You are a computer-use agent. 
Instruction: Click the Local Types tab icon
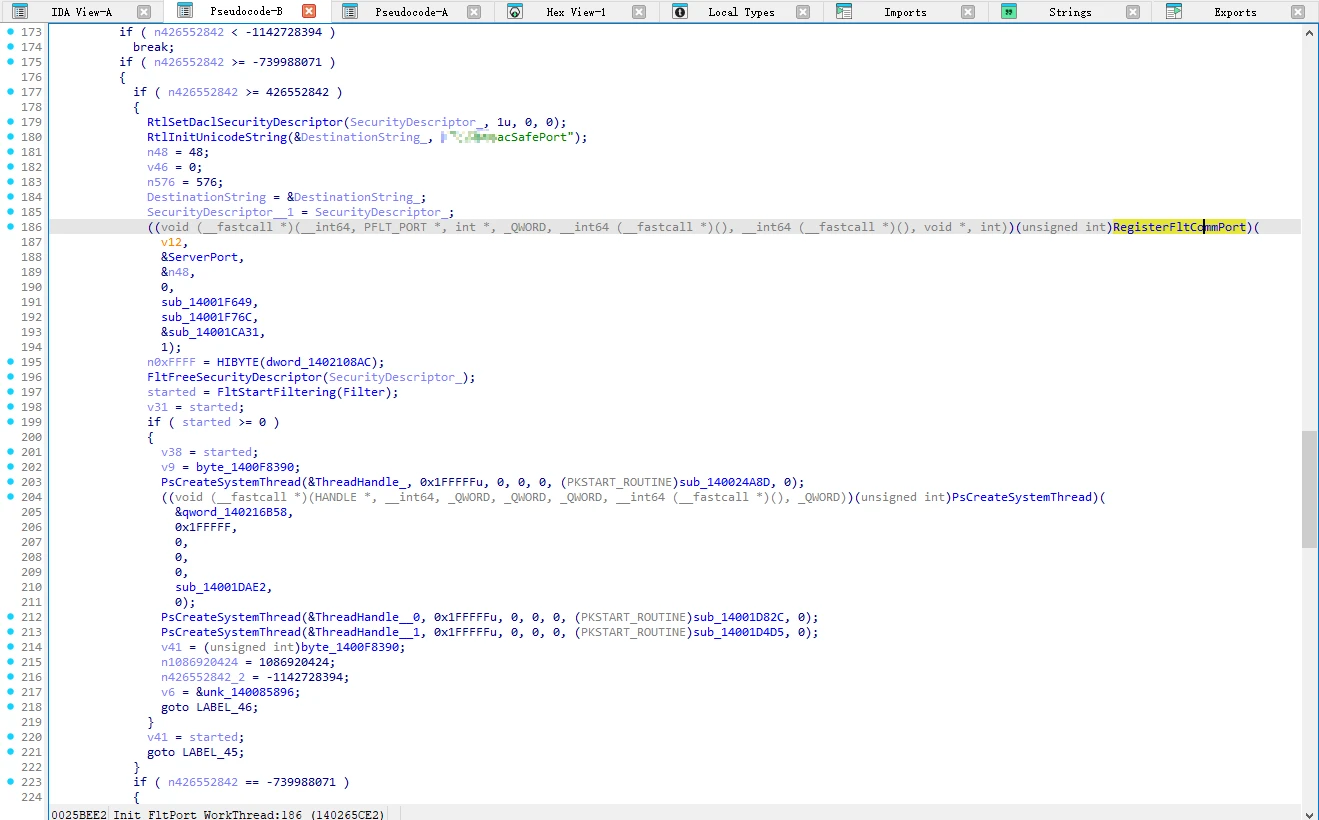pyautogui.click(x=680, y=12)
